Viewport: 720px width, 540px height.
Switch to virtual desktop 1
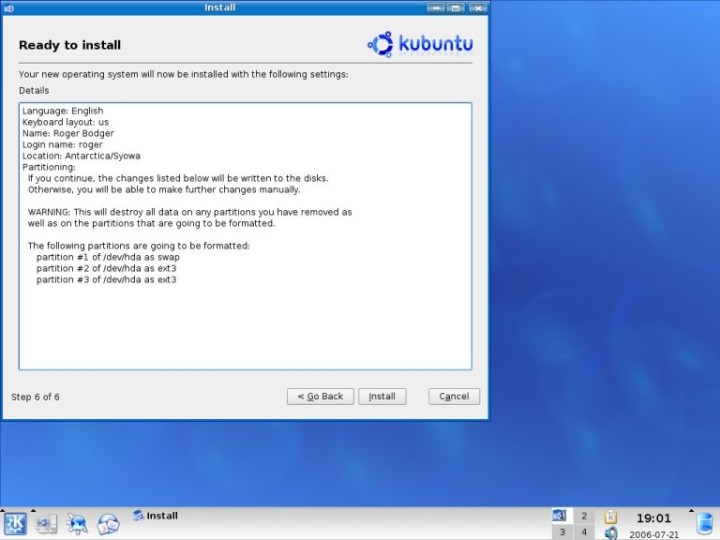(561, 516)
